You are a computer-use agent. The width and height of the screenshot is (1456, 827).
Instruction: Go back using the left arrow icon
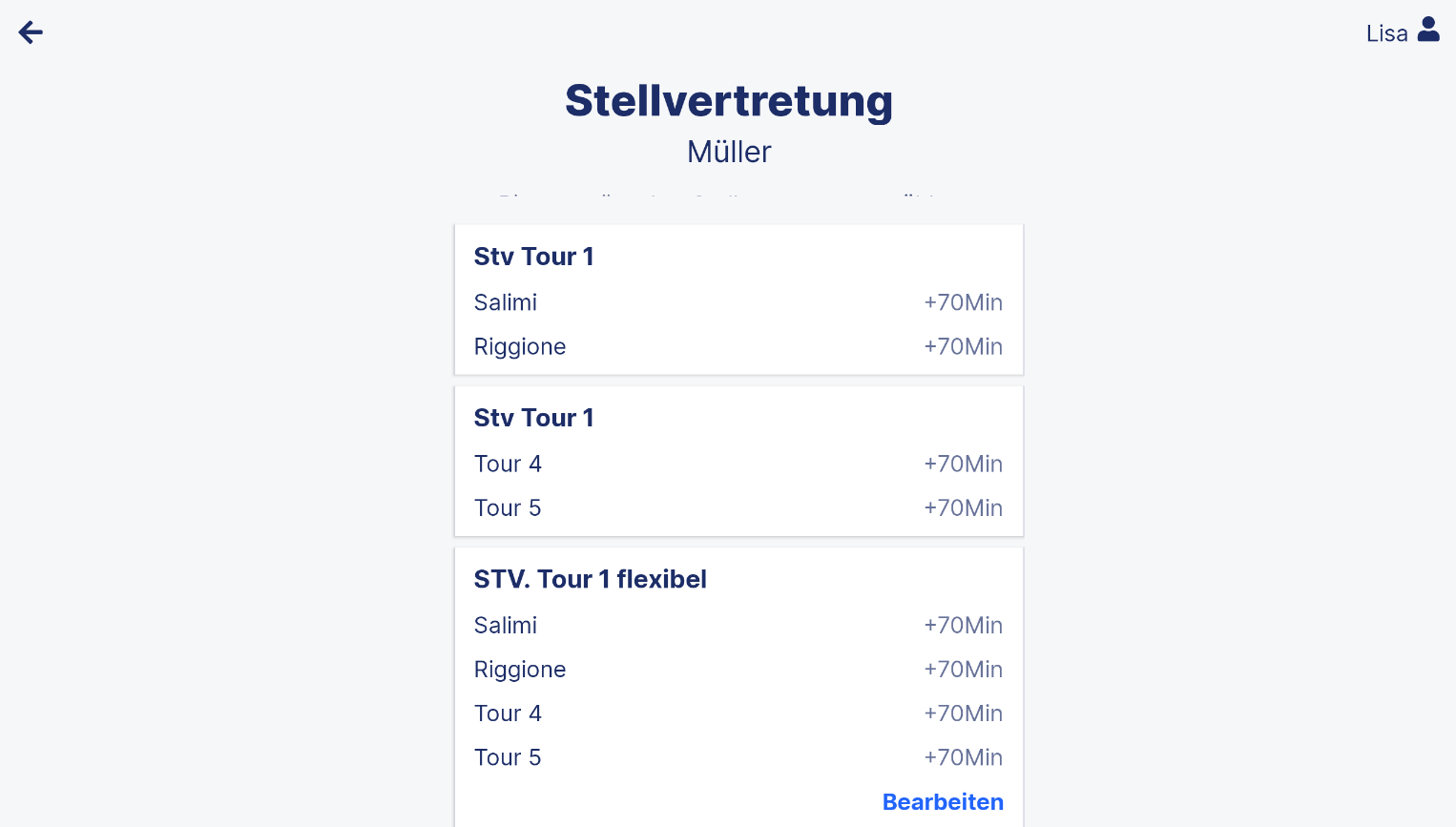tap(31, 32)
